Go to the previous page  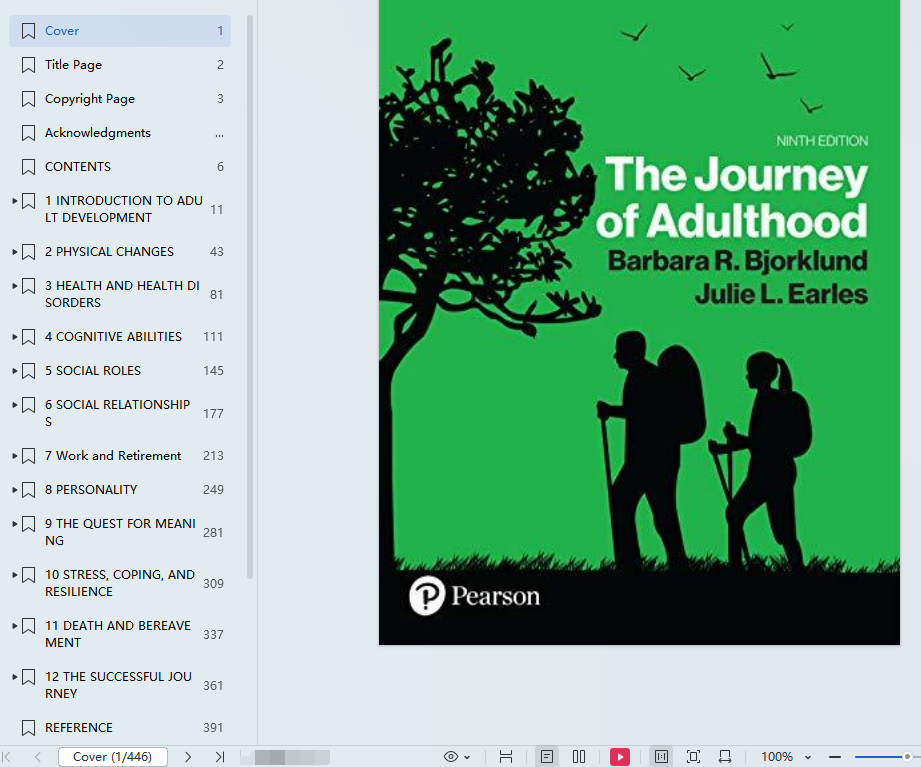pyautogui.click(x=38, y=756)
